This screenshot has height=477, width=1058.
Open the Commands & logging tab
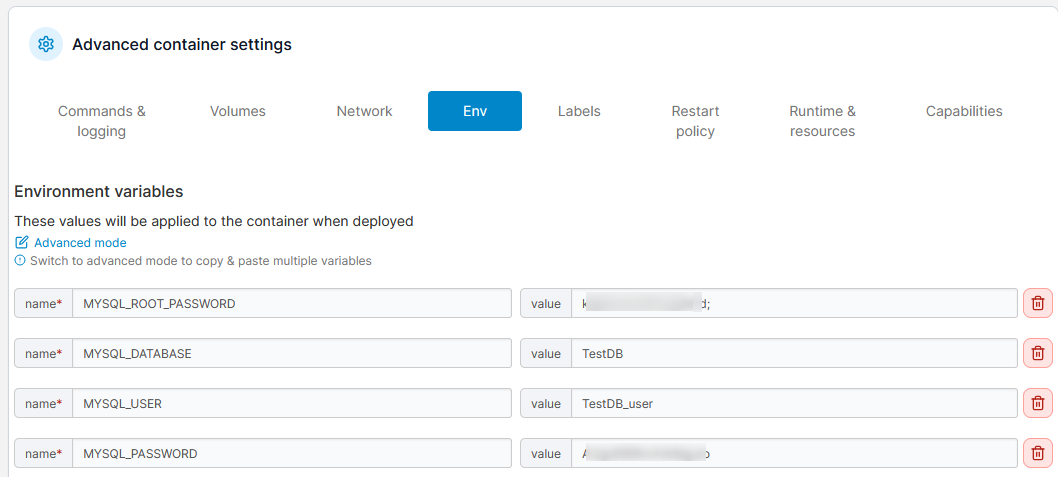tap(102, 121)
